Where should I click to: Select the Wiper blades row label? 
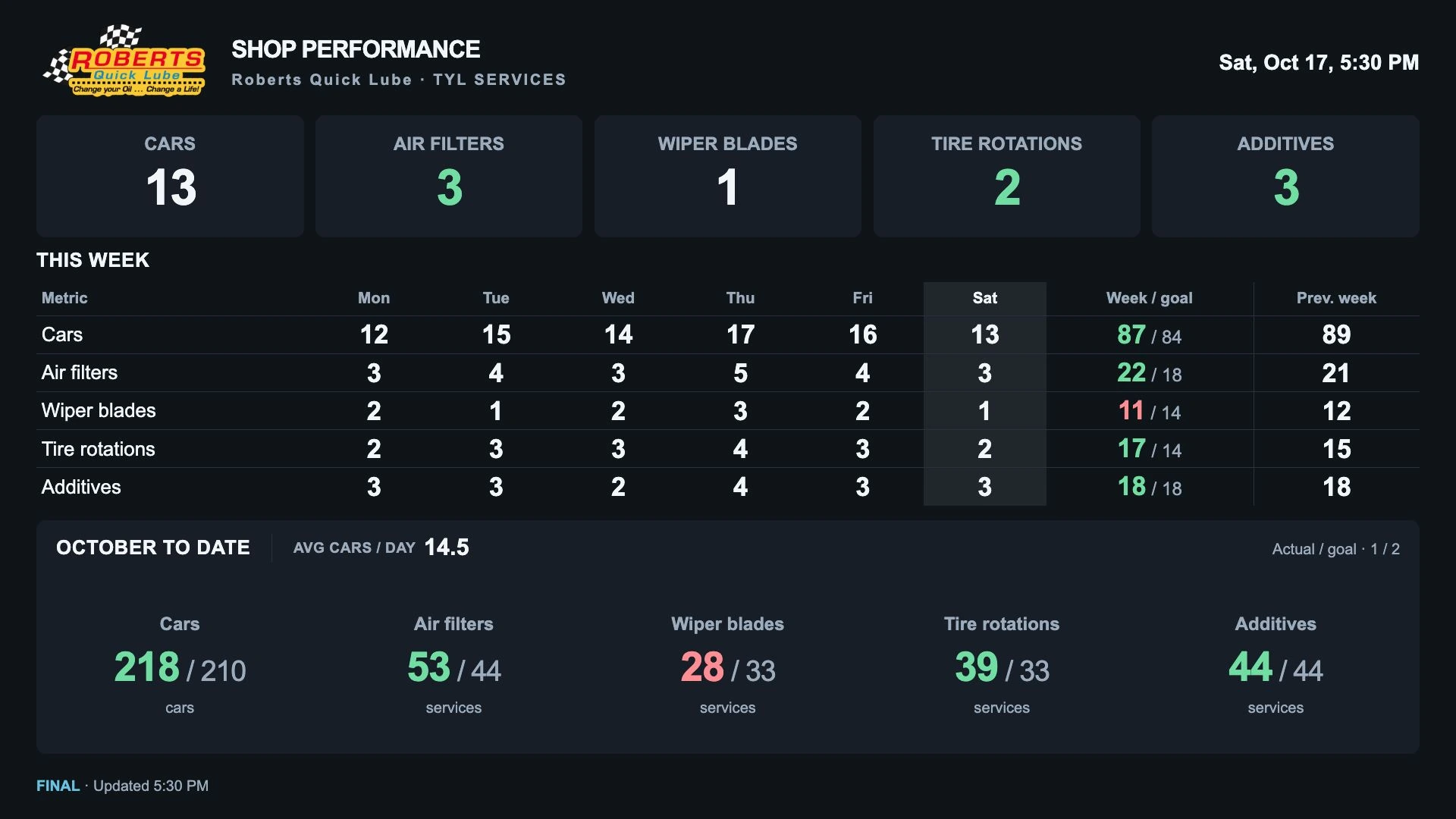99,410
